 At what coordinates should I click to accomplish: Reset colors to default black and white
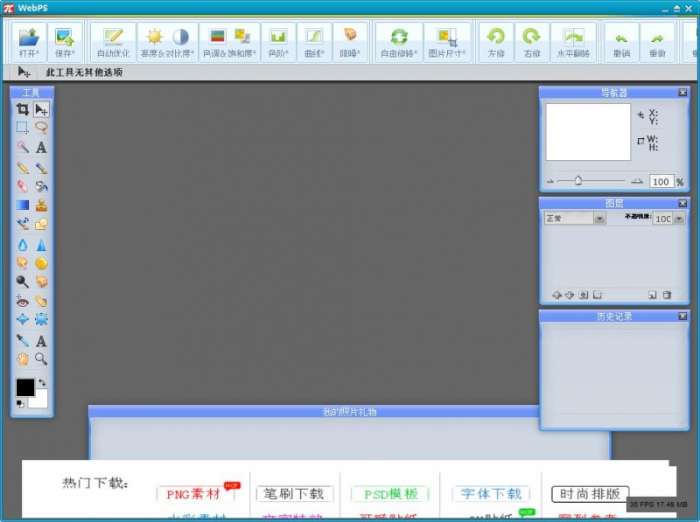(21, 404)
